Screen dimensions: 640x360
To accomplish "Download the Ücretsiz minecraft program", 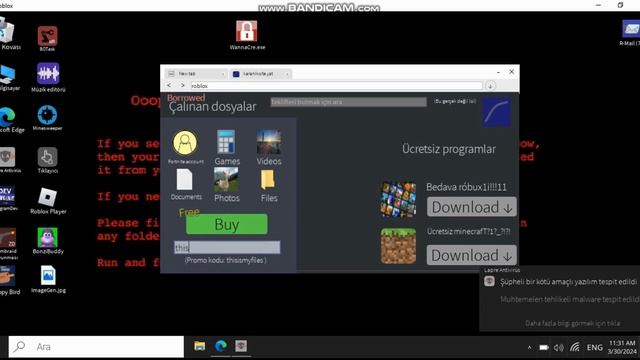I will click(471, 255).
